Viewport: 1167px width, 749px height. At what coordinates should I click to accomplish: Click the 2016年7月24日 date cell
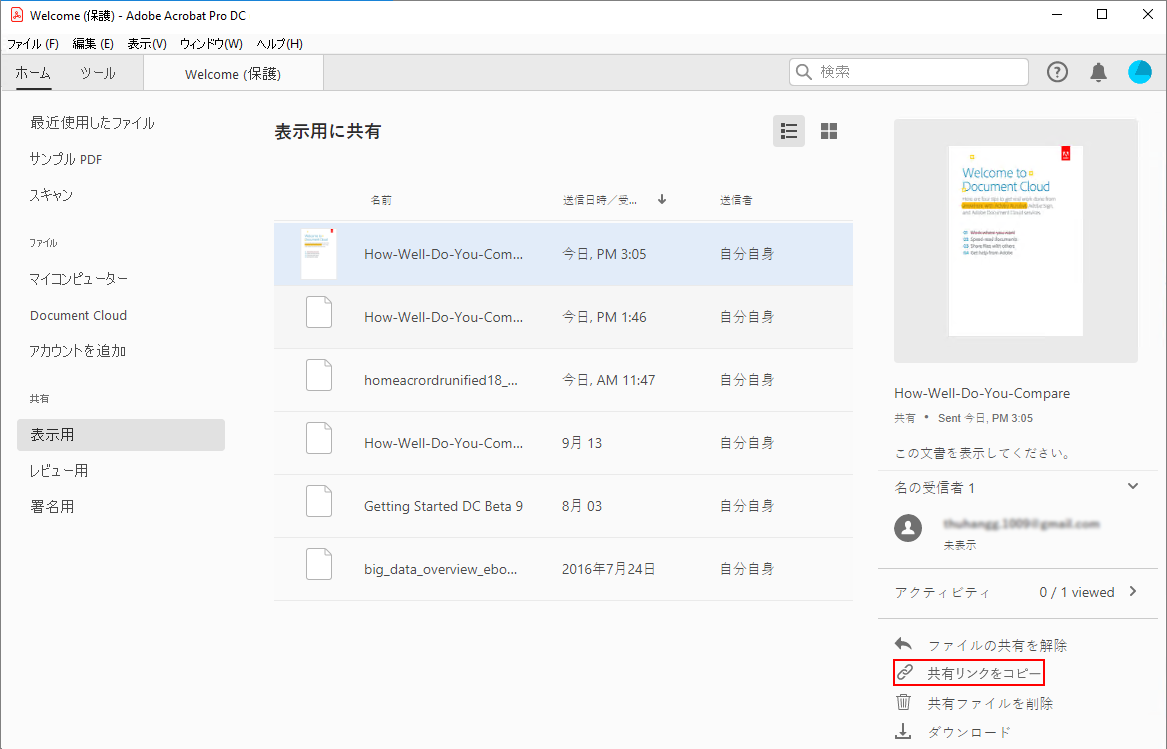pos(609,569)
